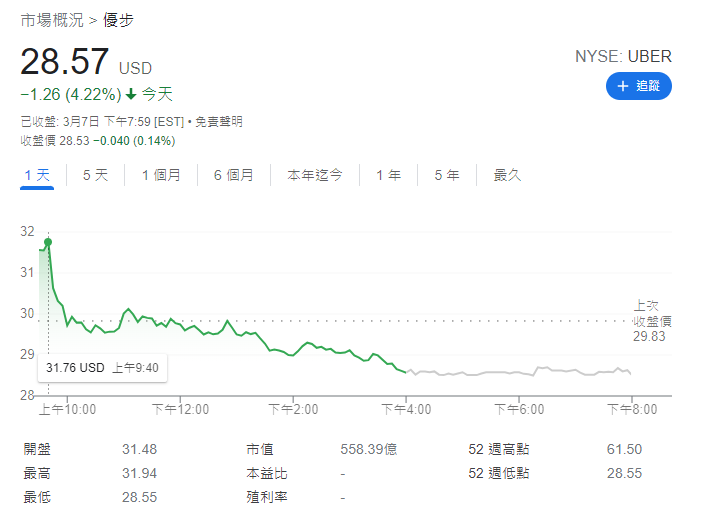Switch to 本年迄今 range

(x=315, y=175)
